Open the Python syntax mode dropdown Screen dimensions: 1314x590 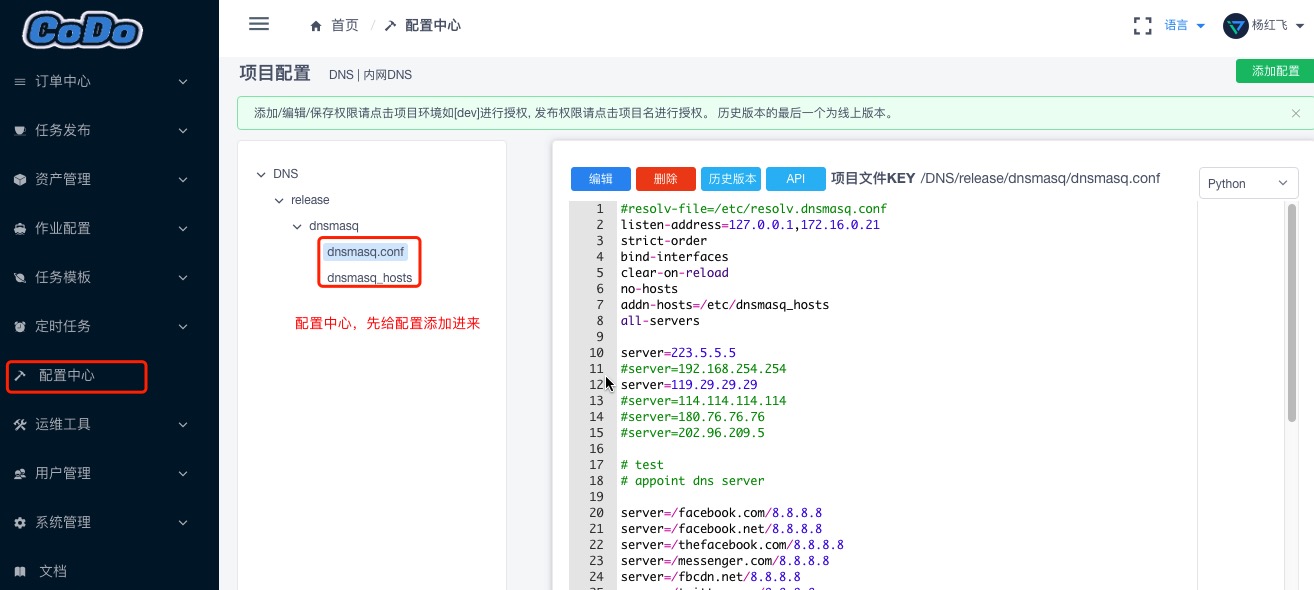coord(1248,184)
